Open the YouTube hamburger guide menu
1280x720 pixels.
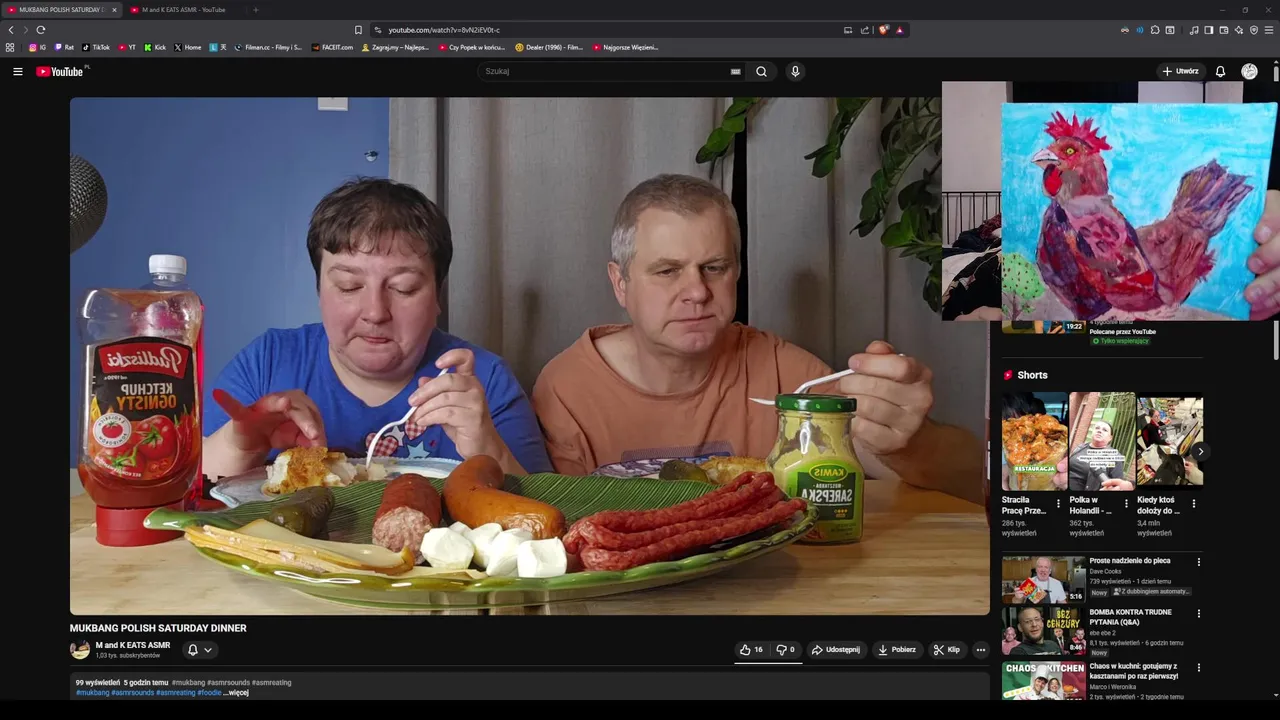coord(17,72)
